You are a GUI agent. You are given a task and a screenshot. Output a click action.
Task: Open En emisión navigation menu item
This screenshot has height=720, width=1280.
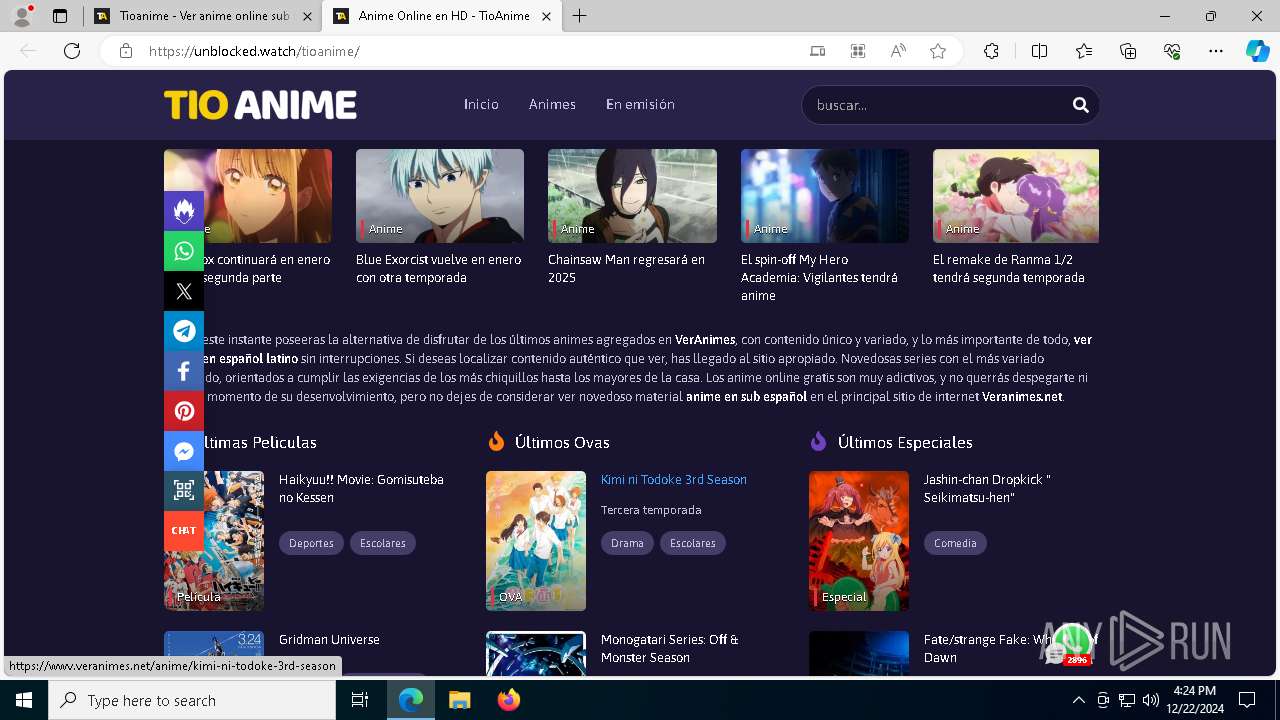[x=640, y=104]
